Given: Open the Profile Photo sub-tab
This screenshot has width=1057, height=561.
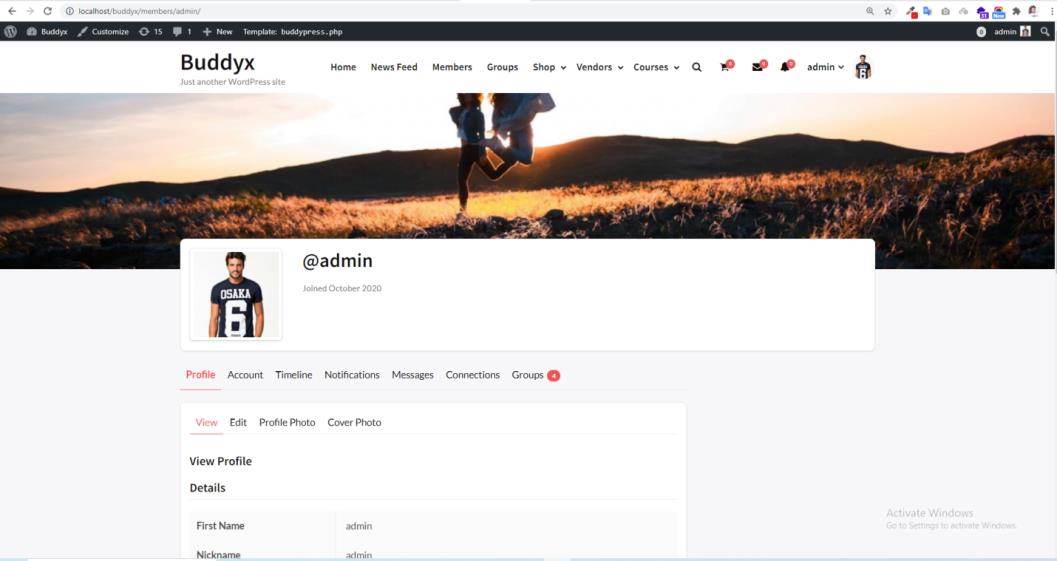Looking at the screenshot, I should tap(287, 422).
